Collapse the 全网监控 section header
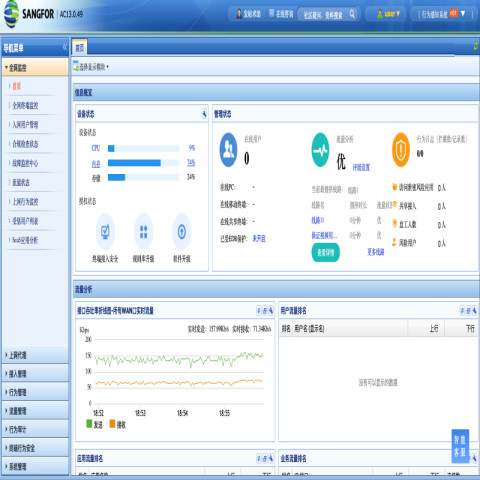The height and width of the screenshot is (480, 480). [x=35, y=68]
